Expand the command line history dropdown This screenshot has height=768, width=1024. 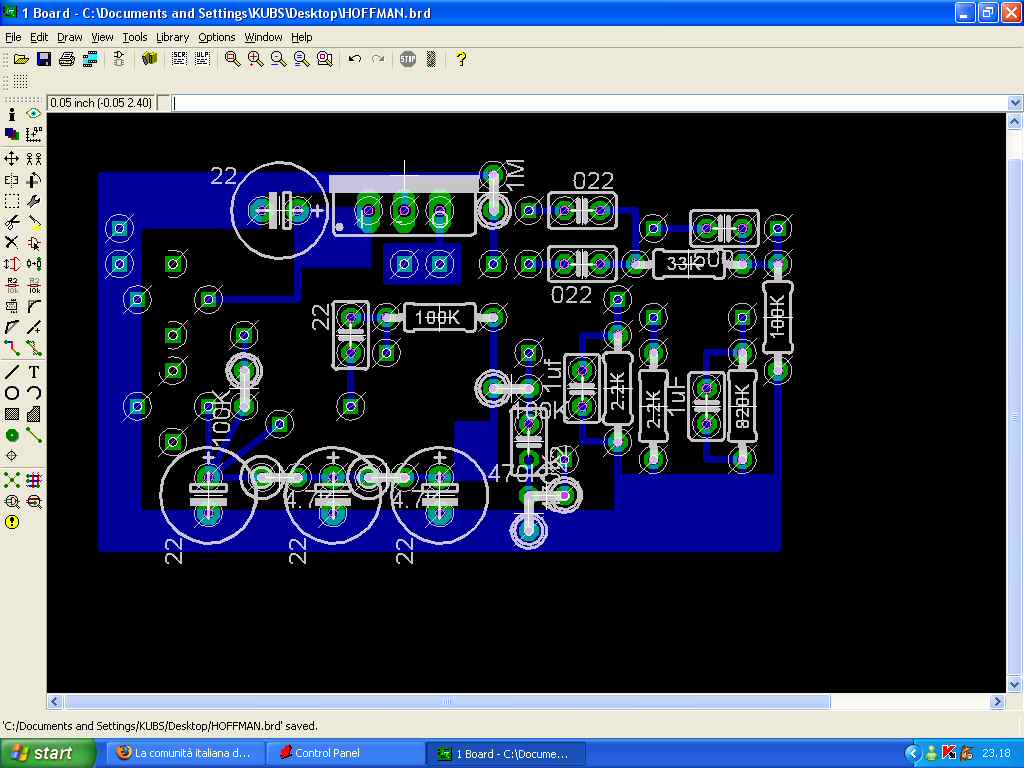[1015, 103]
